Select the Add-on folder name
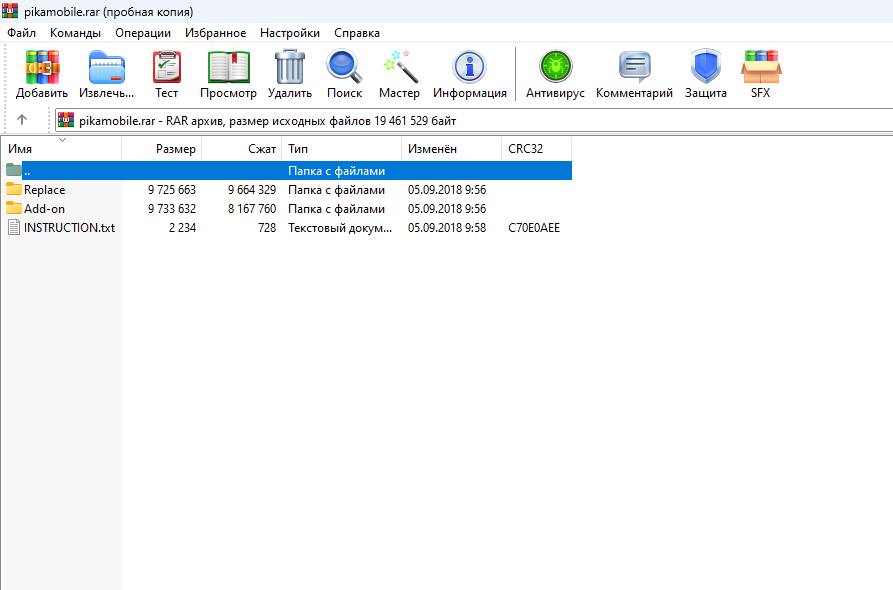 (44, 209)
